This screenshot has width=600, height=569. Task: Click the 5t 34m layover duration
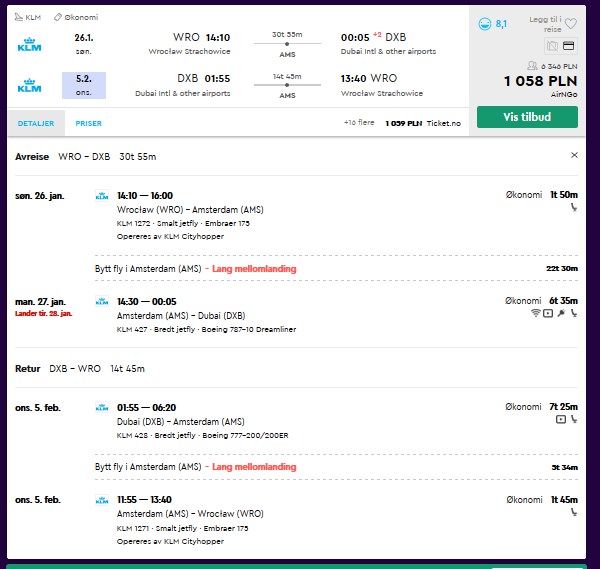pyautogui.click(x=564, y=467)
